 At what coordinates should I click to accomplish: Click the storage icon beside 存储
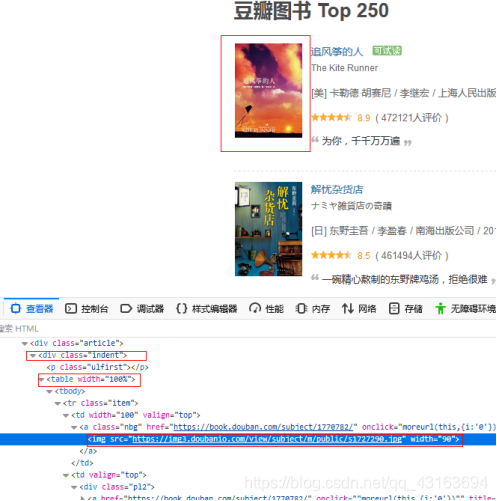(394, 308)
